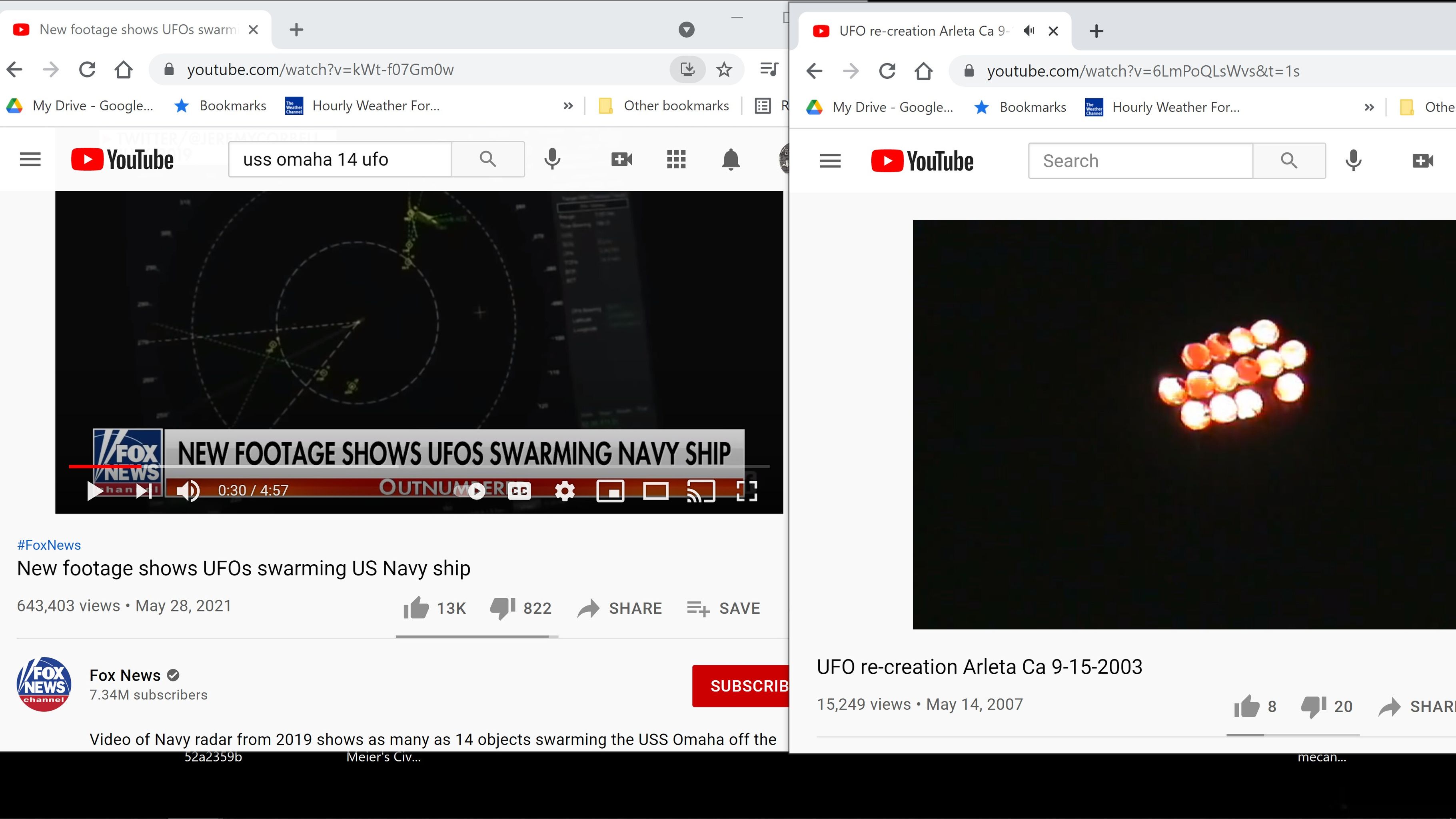Click the address bar URL in the Arleta video window

(1143, 71)
